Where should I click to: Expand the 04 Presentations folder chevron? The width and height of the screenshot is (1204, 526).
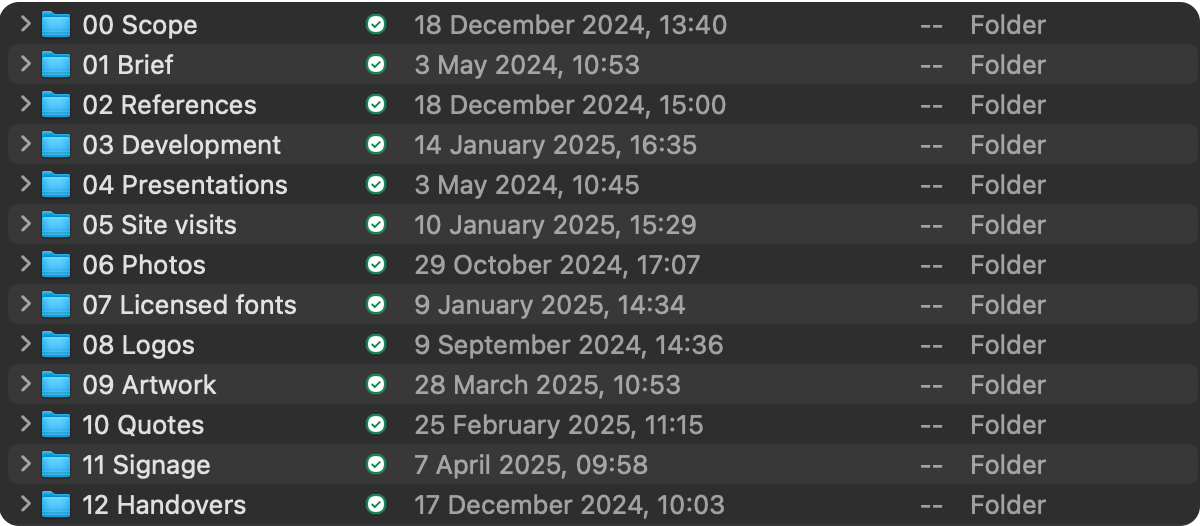26,185
